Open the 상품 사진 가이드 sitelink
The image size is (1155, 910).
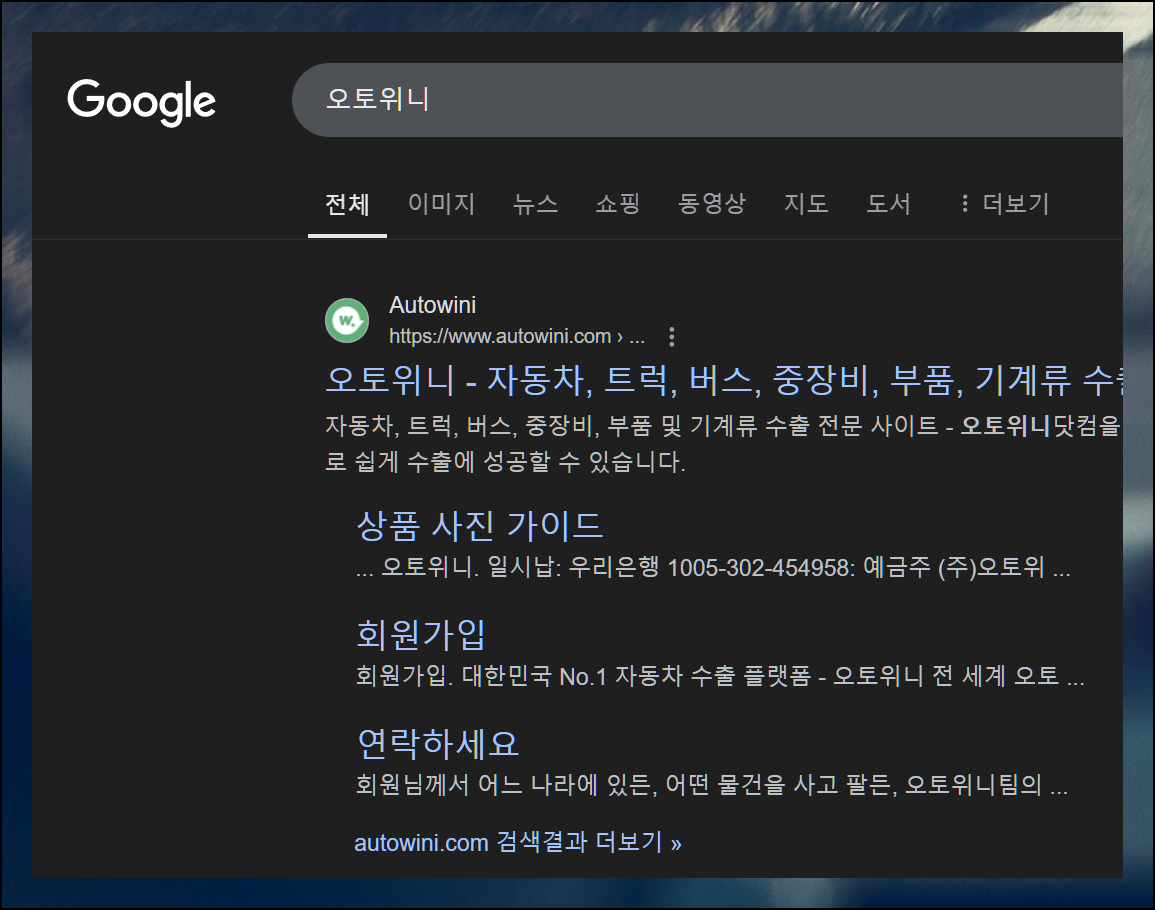[480, 526]
